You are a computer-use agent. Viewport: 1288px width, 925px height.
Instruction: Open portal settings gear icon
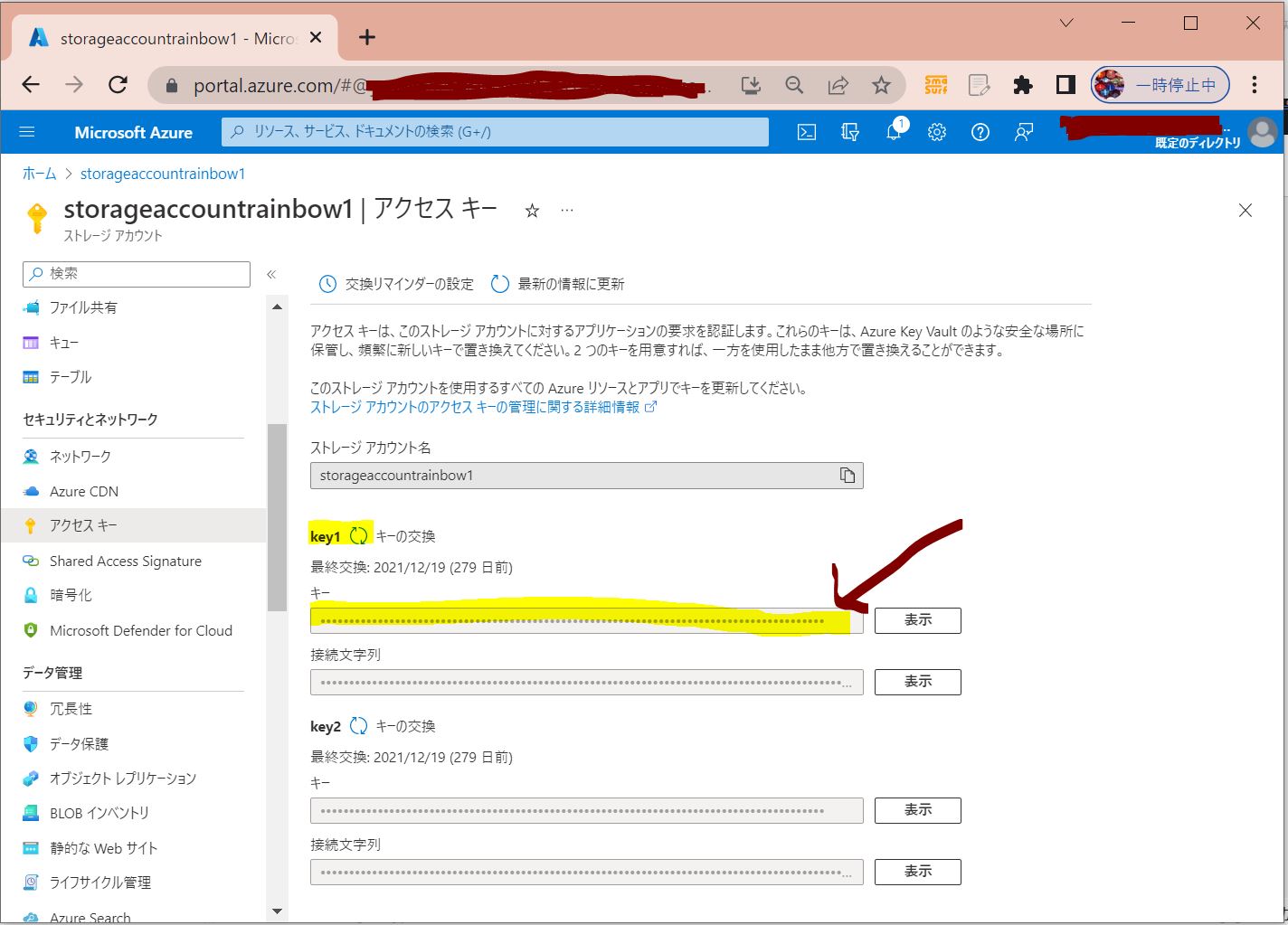click(937, 132)
